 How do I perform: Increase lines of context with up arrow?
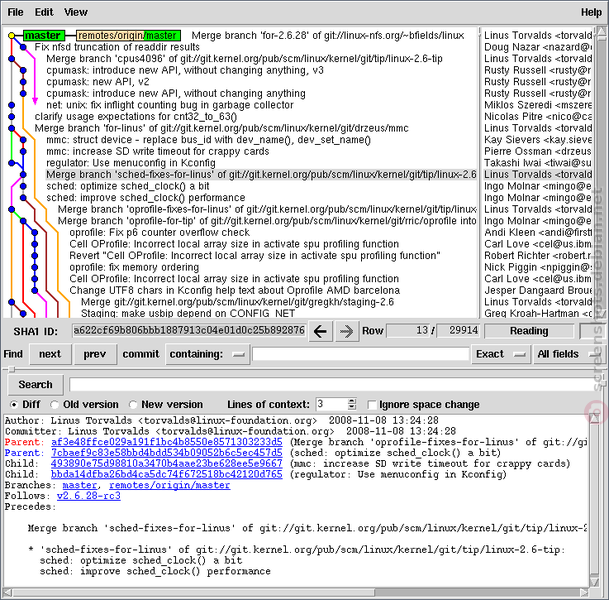click(x=351, y=401)
